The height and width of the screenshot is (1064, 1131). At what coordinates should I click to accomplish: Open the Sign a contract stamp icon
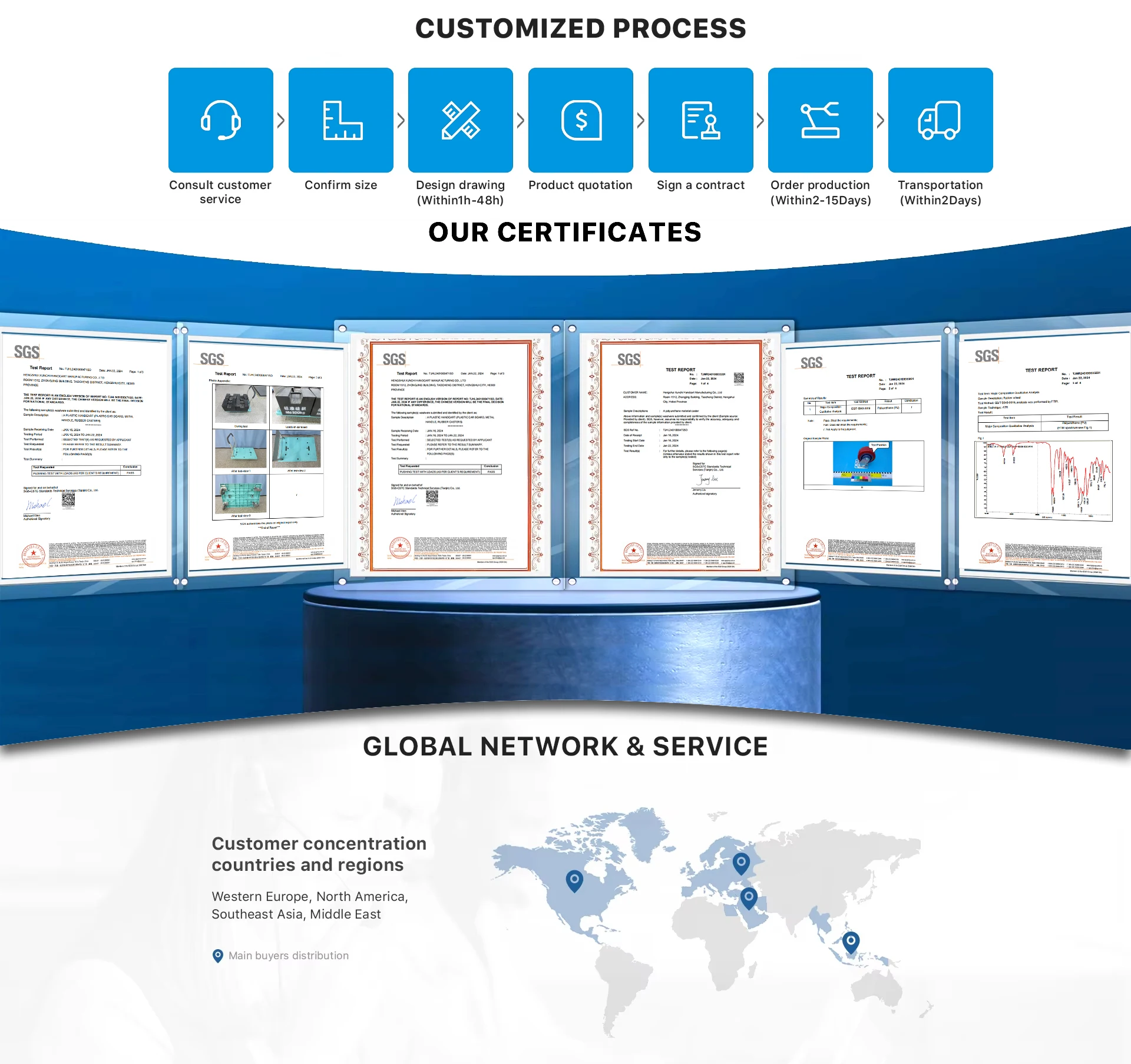pyautogui.click(x=701, y=120)
